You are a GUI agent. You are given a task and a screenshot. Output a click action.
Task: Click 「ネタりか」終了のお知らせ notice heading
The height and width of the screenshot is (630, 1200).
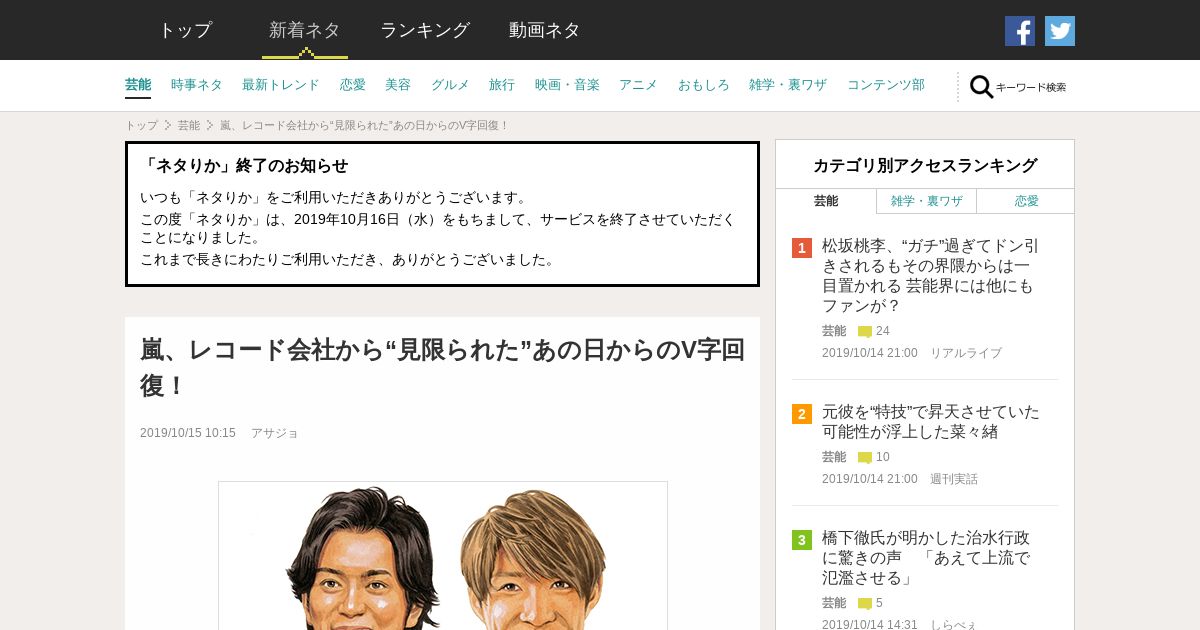244,166
